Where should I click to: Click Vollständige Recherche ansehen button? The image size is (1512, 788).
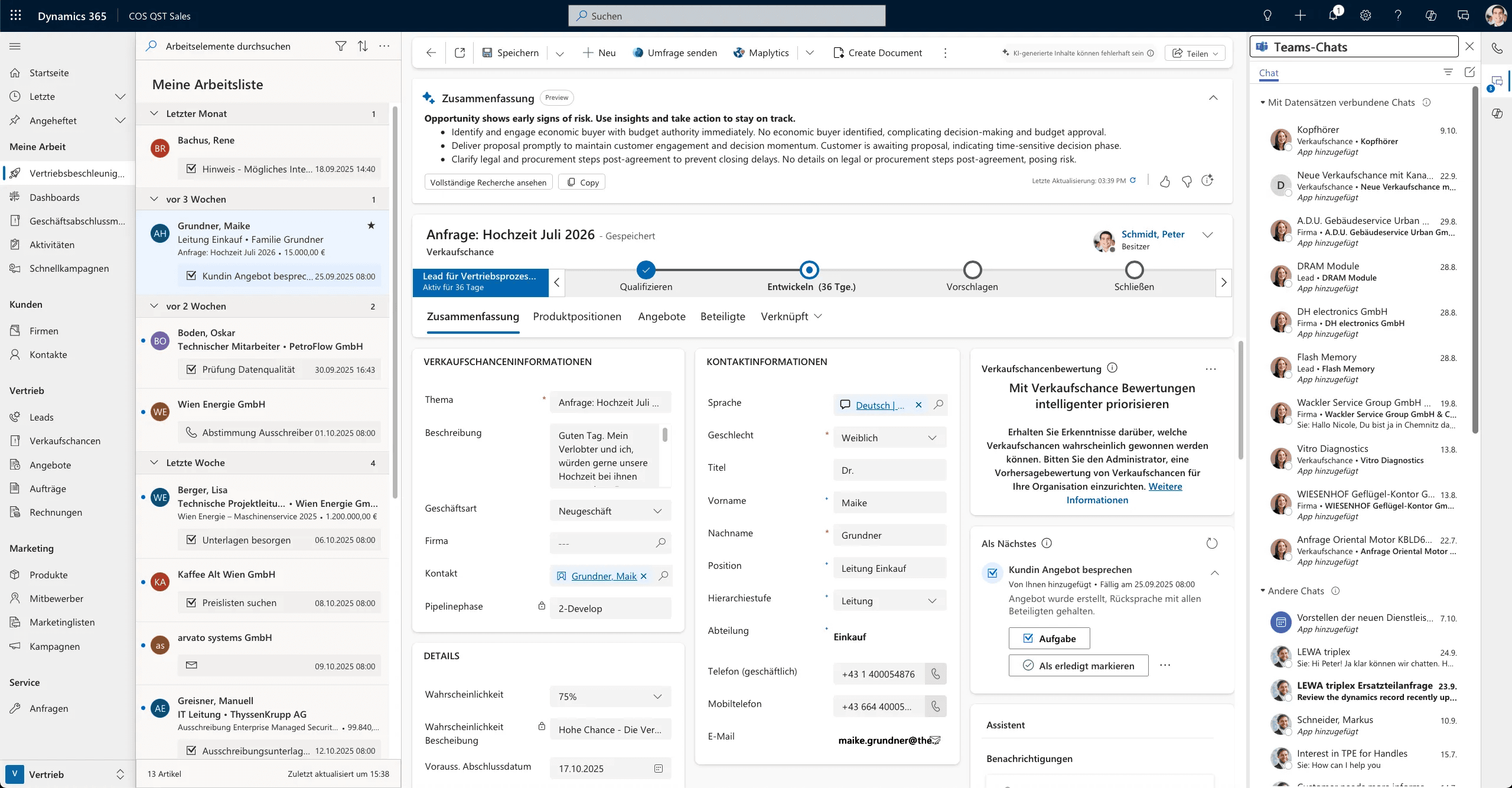(488, 182)
